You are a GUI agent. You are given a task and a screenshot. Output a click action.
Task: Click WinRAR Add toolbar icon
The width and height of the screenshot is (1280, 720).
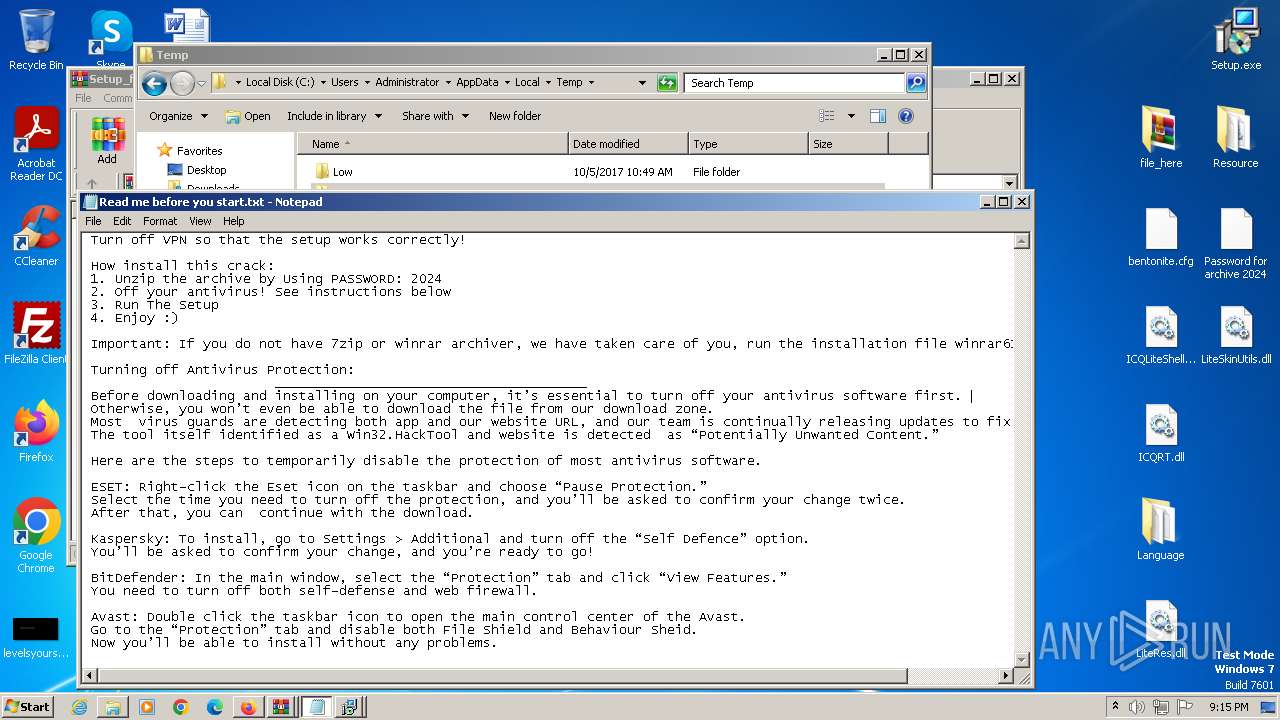coord(107,140)
